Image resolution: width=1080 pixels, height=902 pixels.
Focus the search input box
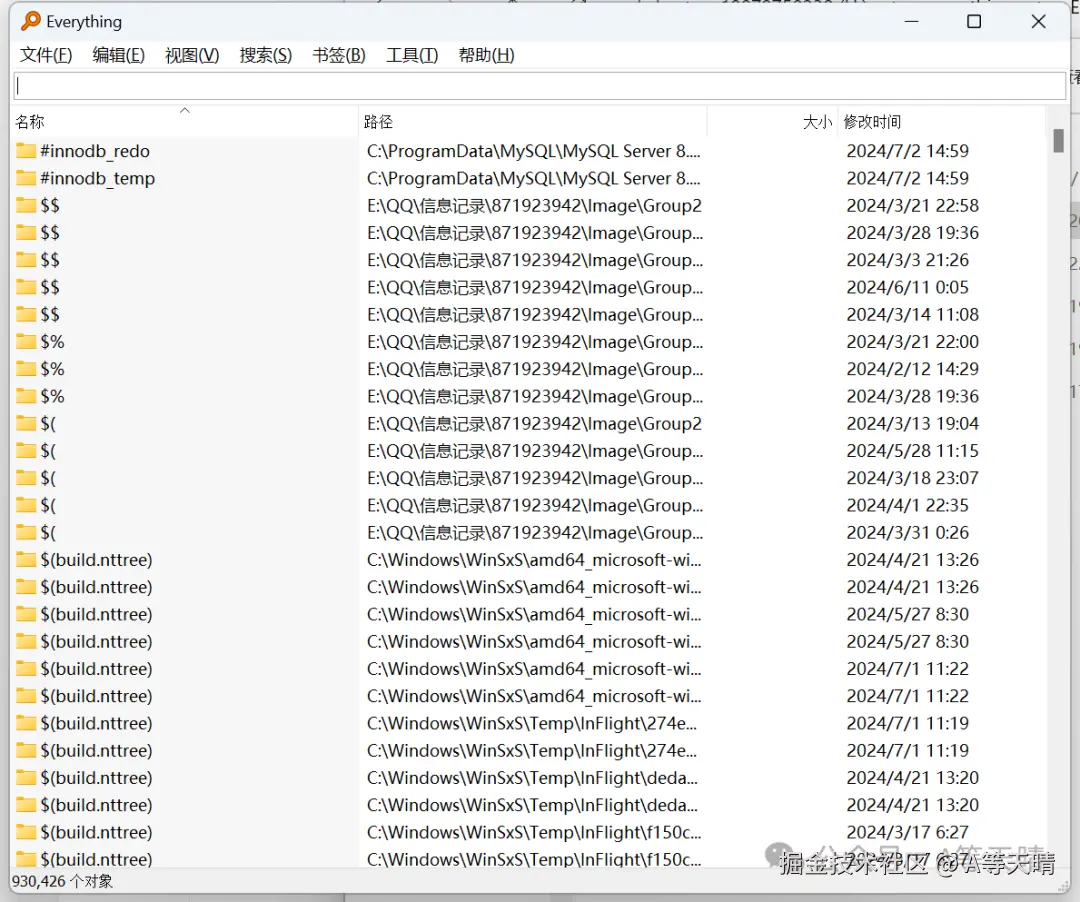coord(540,85)
